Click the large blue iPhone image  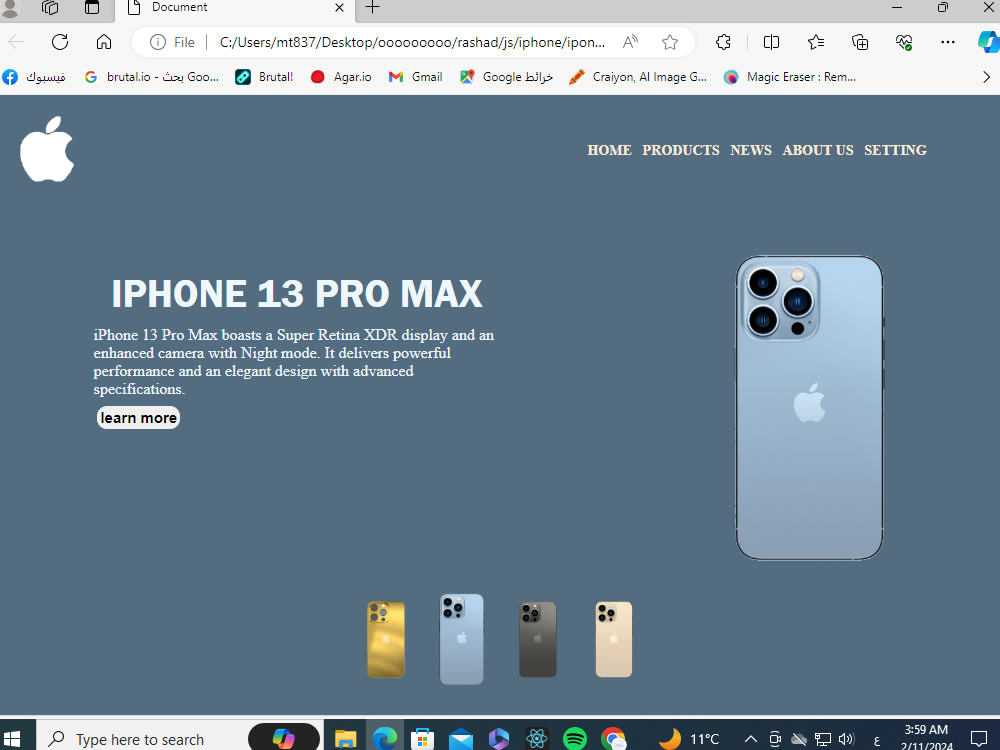coord(809,408)
